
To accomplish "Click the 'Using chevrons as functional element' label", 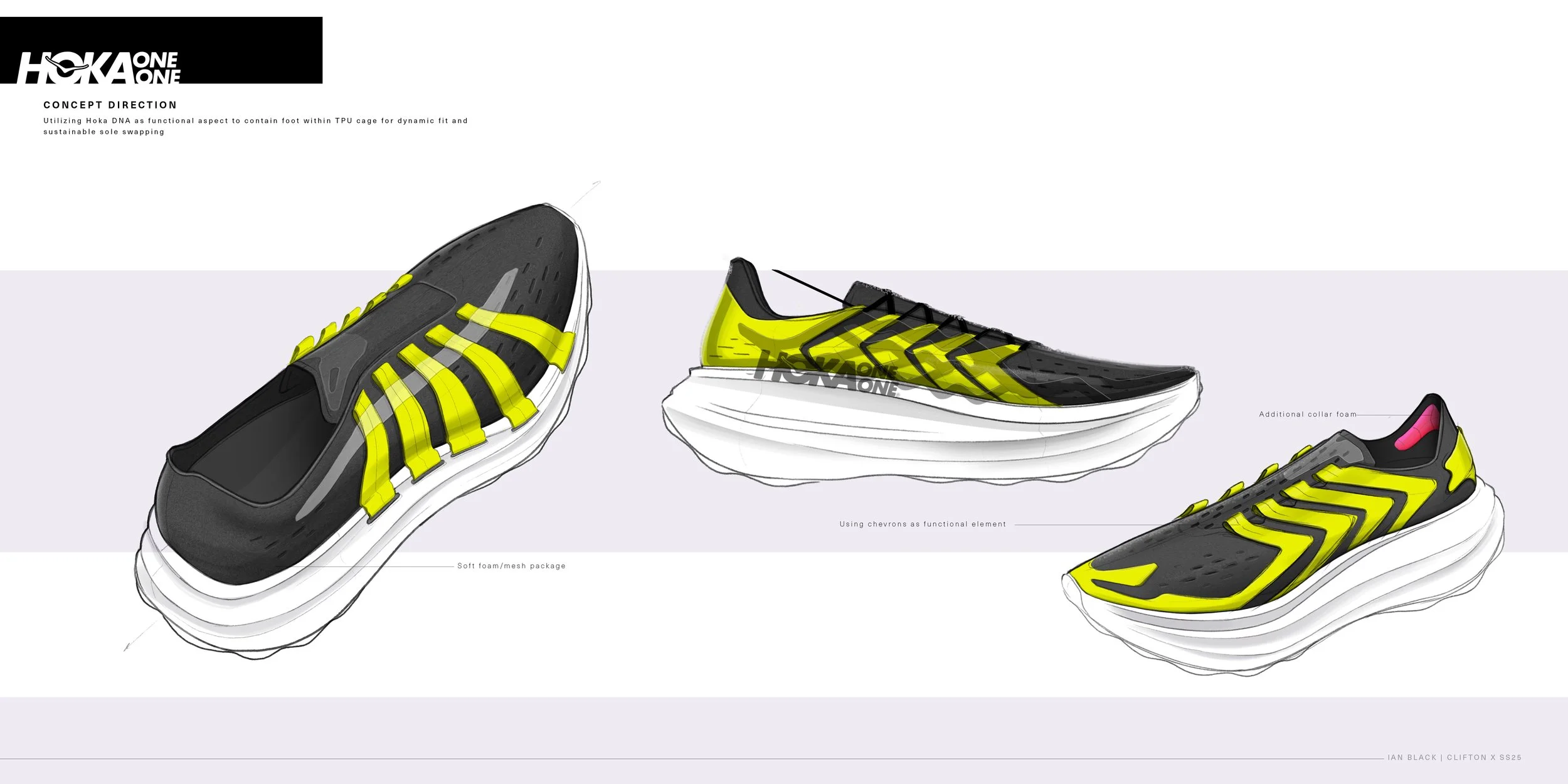I will tap(922, 524).
